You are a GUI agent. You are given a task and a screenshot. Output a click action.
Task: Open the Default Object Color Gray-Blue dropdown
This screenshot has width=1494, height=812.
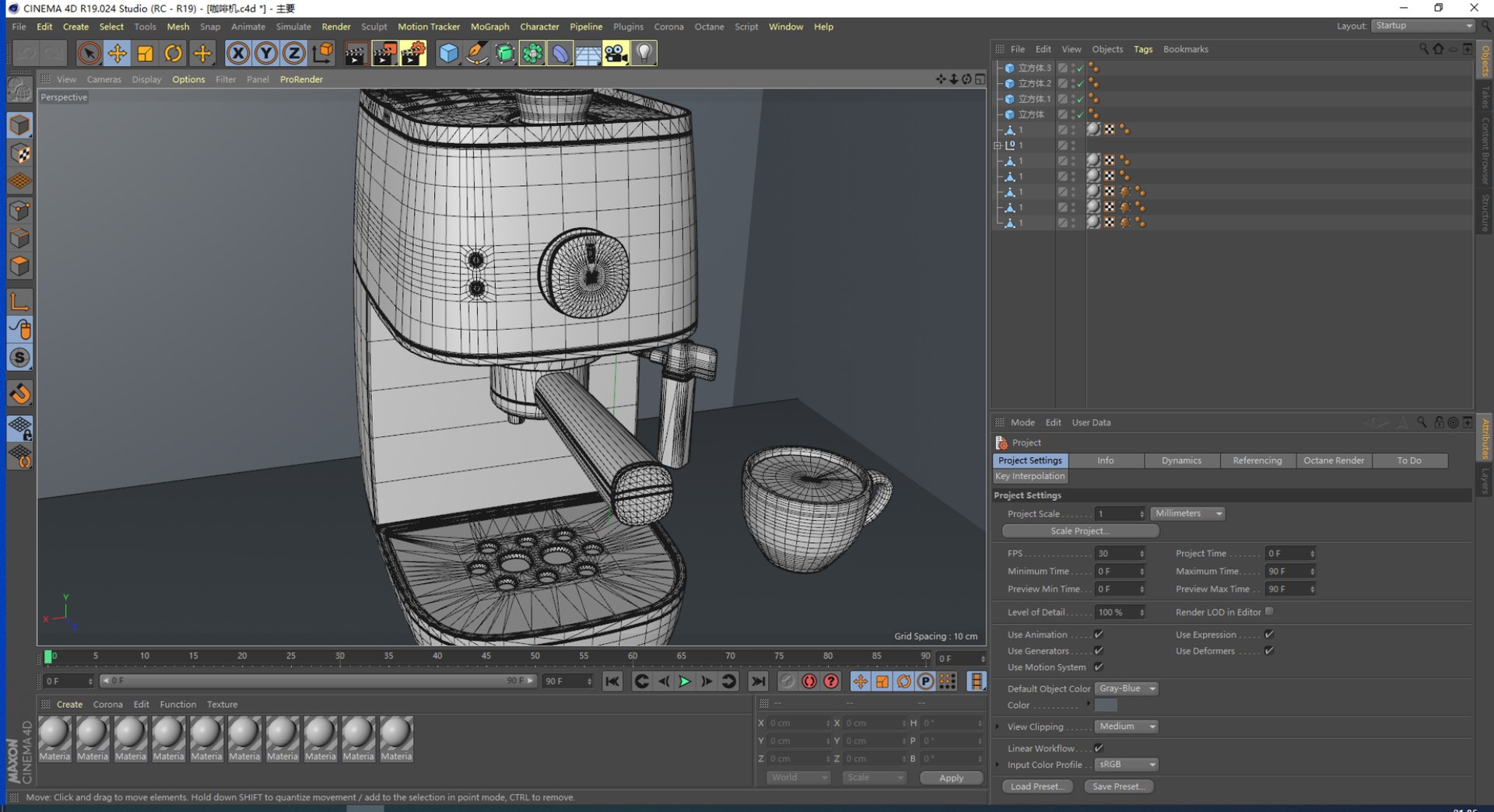coord(1126,689)
